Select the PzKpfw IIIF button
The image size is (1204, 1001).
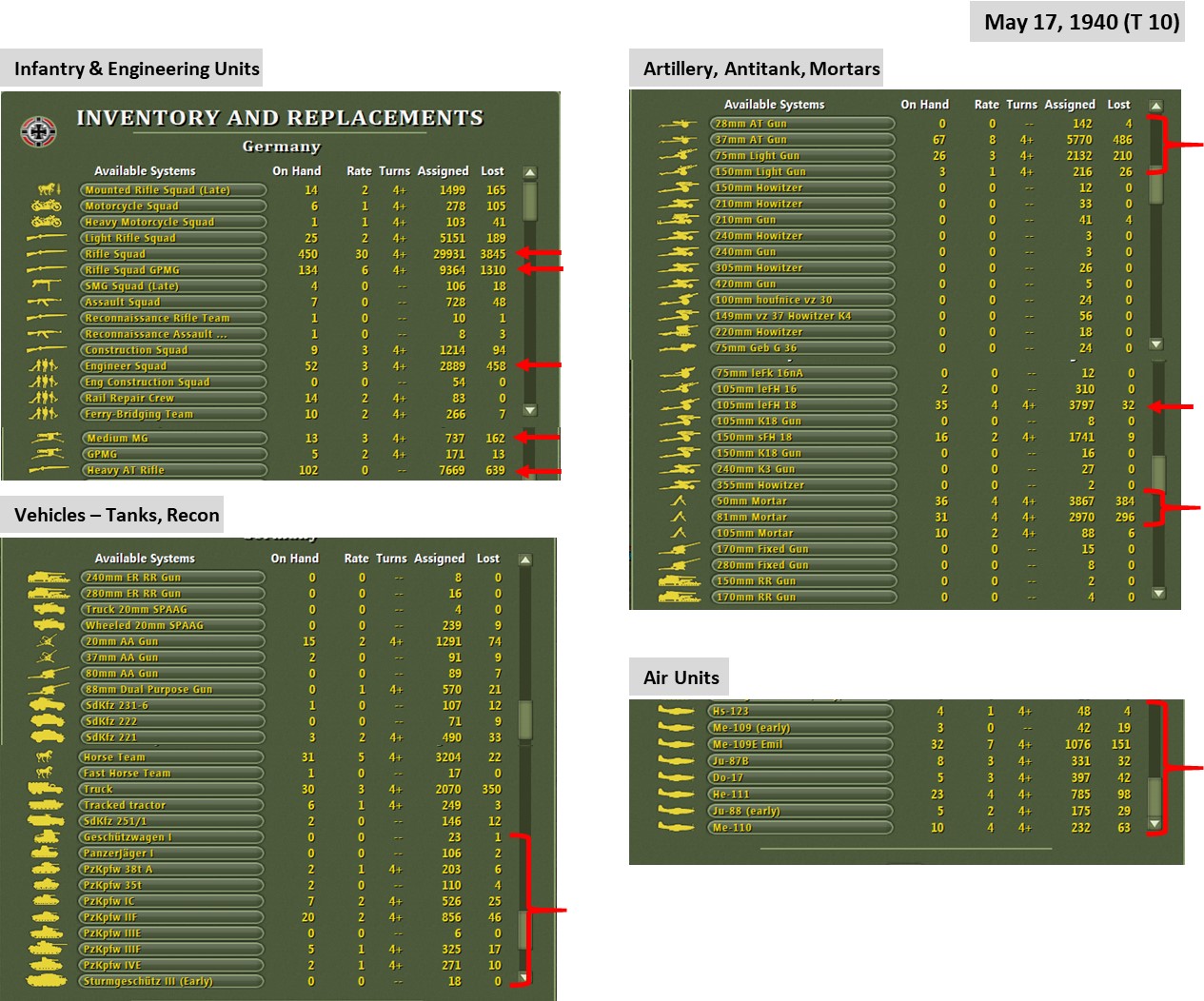[172, 949]
